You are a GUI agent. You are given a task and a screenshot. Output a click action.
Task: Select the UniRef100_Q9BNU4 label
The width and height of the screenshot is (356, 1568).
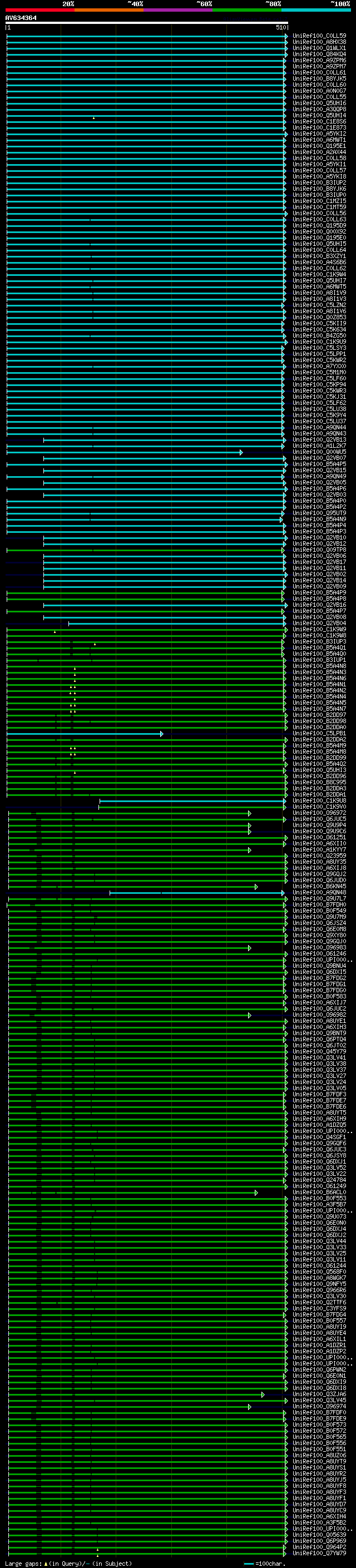pos(319,966)
